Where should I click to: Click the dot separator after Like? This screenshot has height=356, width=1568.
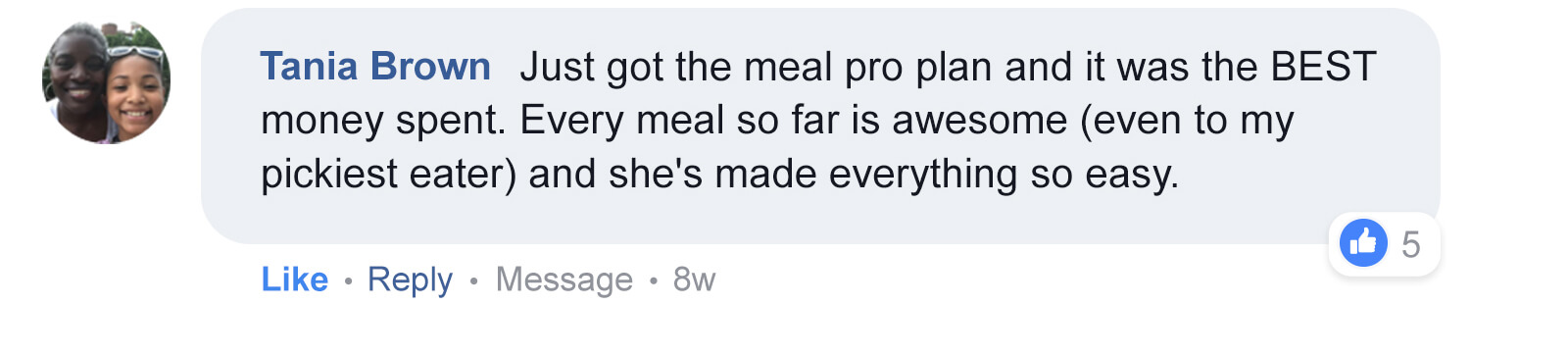coord(348,281)
